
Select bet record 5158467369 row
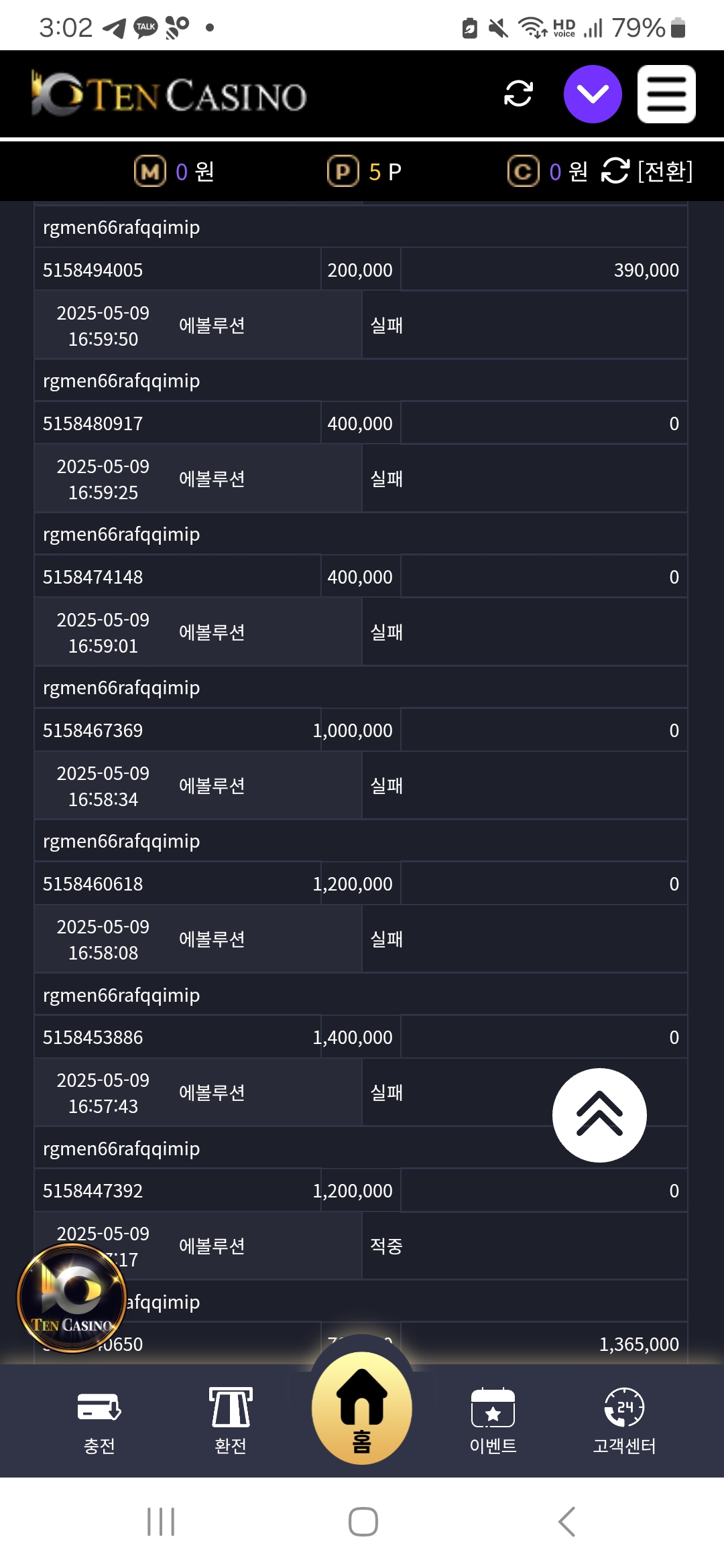pos(361,730)
